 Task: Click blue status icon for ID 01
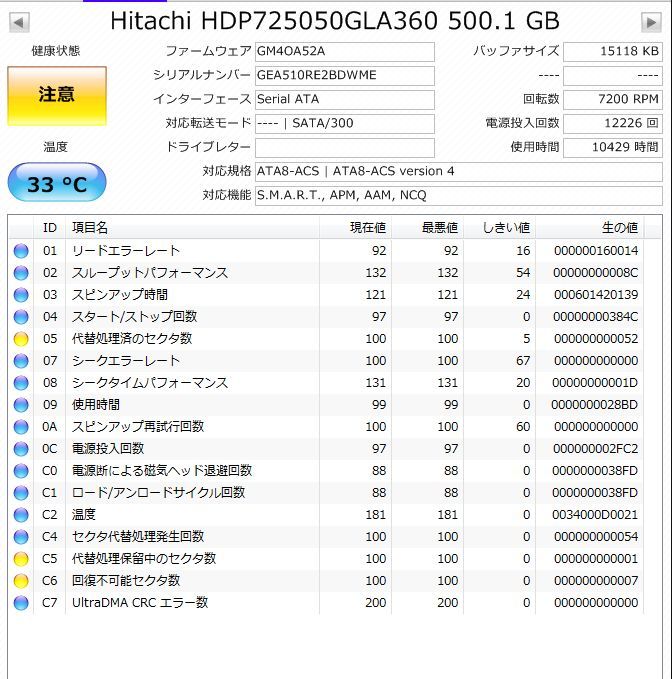tap(21, 251)
